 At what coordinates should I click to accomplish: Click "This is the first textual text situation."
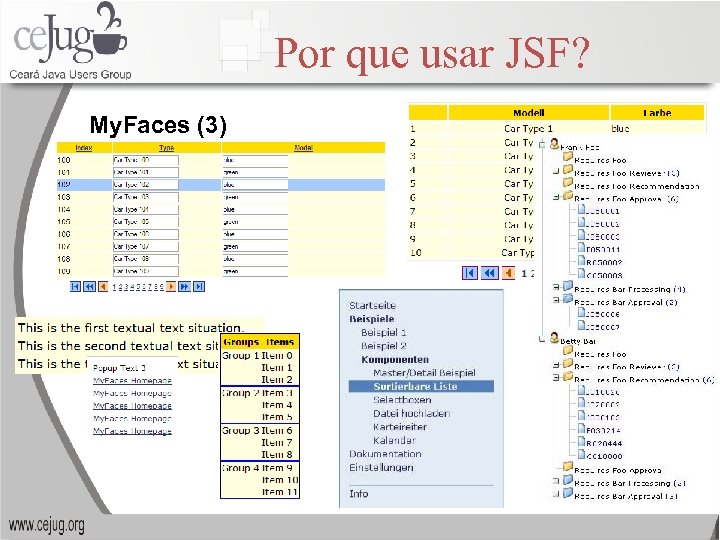click(x=131, y=328)
